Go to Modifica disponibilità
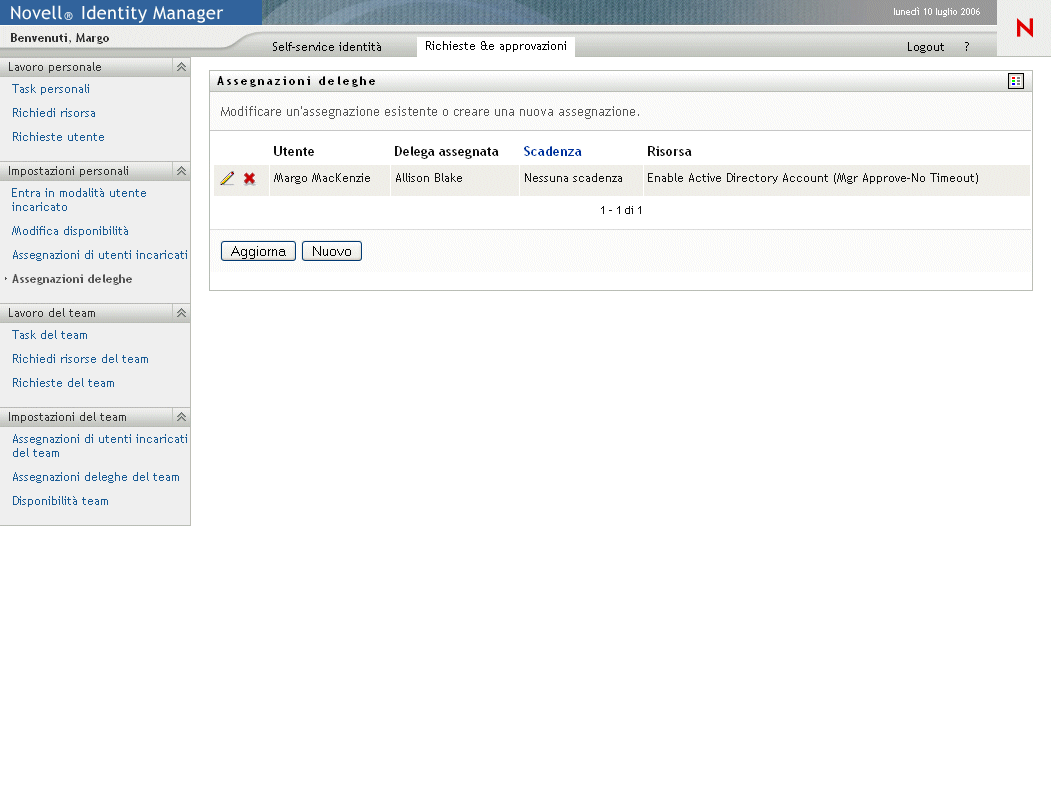The image size is (1051, 785). 70,231
